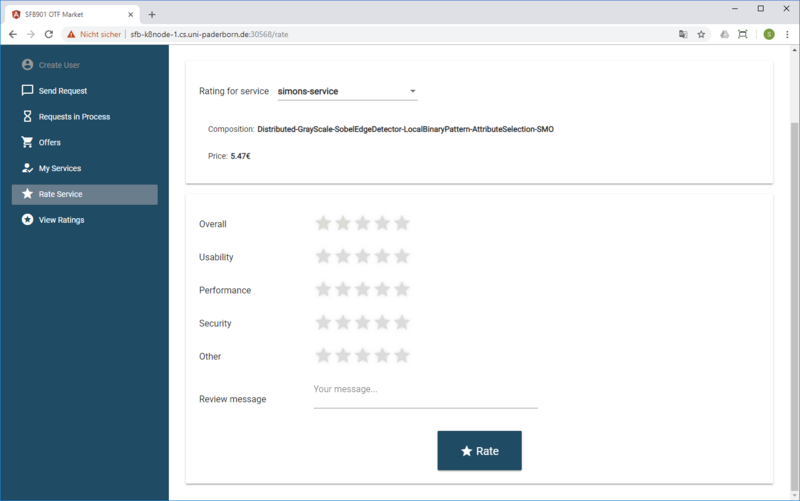Give Overall five stars
The image size is (800, 501).
(x=402, y=223)
